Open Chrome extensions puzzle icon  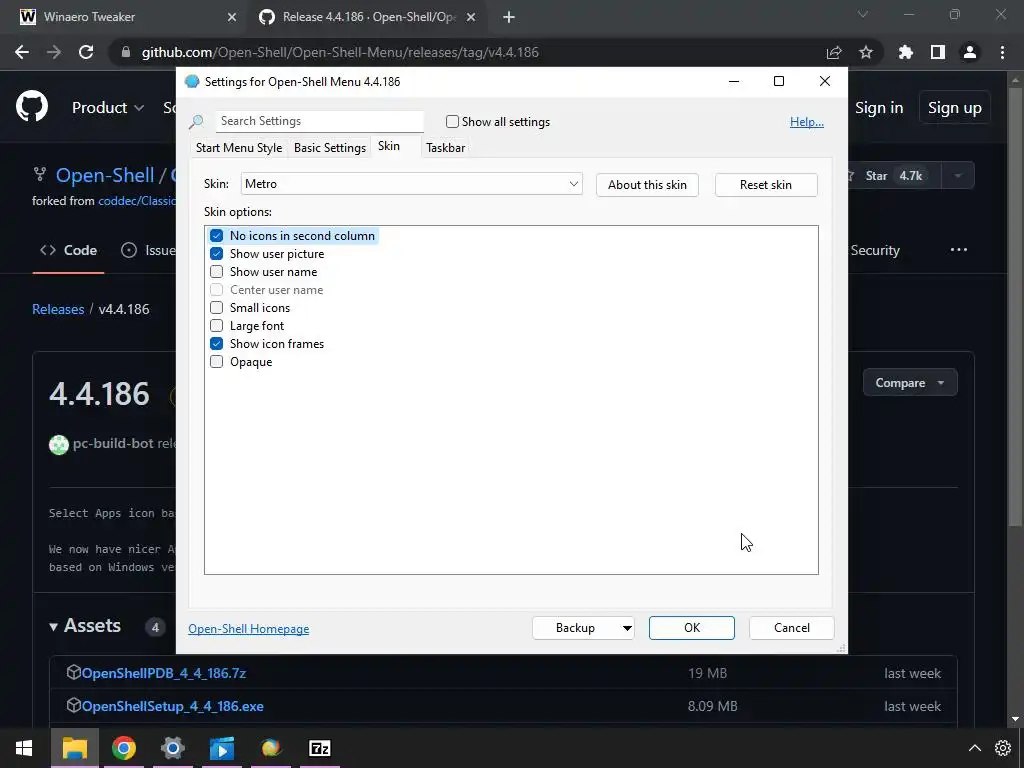(x=906, y=52)
